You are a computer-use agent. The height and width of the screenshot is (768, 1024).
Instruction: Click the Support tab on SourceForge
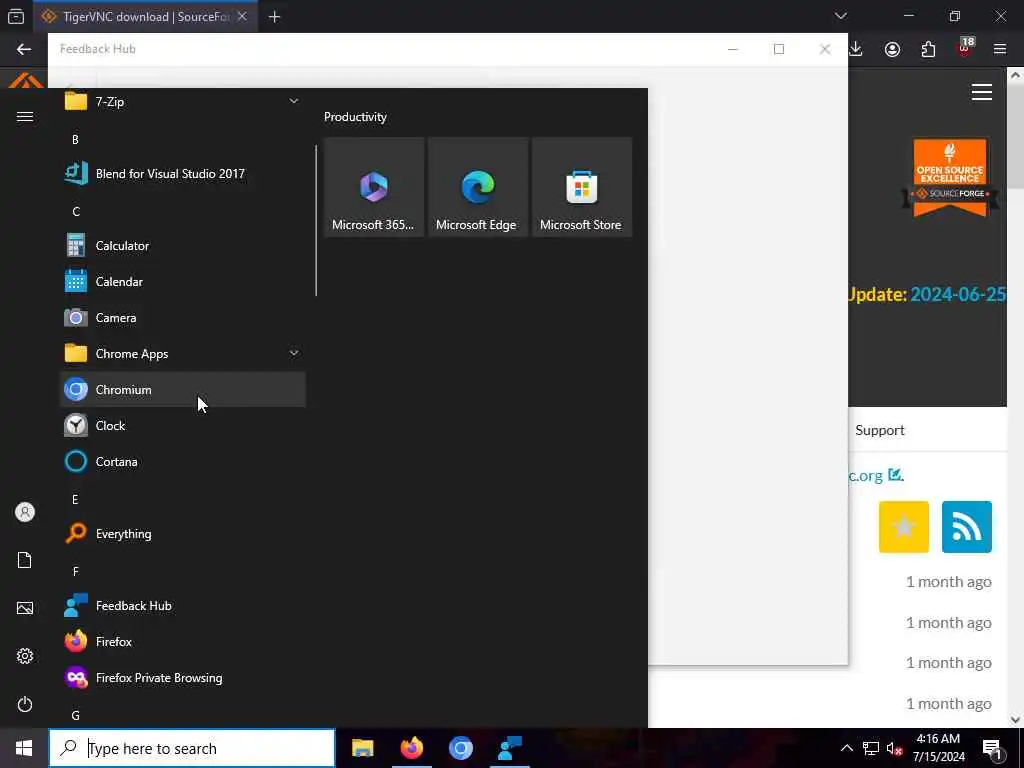(880, 430)
